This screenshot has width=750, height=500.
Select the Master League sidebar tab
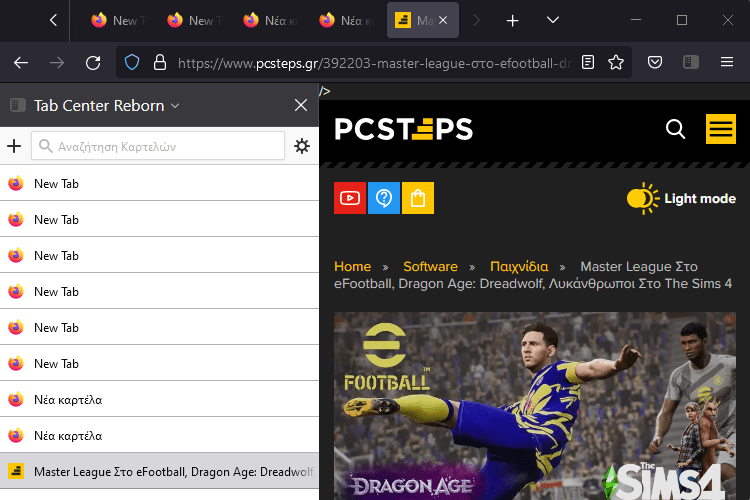pos(159,471)
